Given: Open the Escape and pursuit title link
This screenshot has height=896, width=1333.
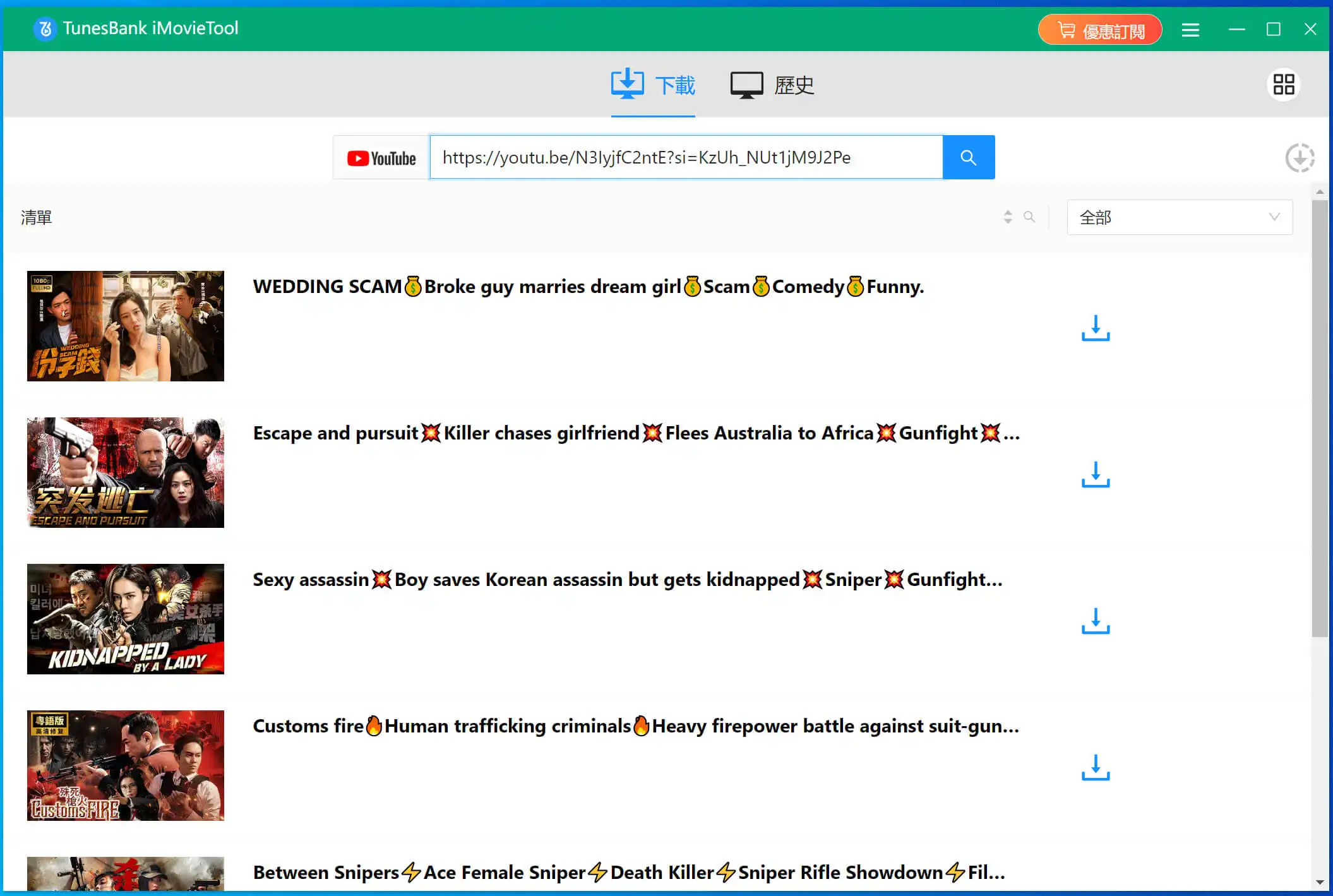Looking at the screenshot, I should [x=636, y=433].
